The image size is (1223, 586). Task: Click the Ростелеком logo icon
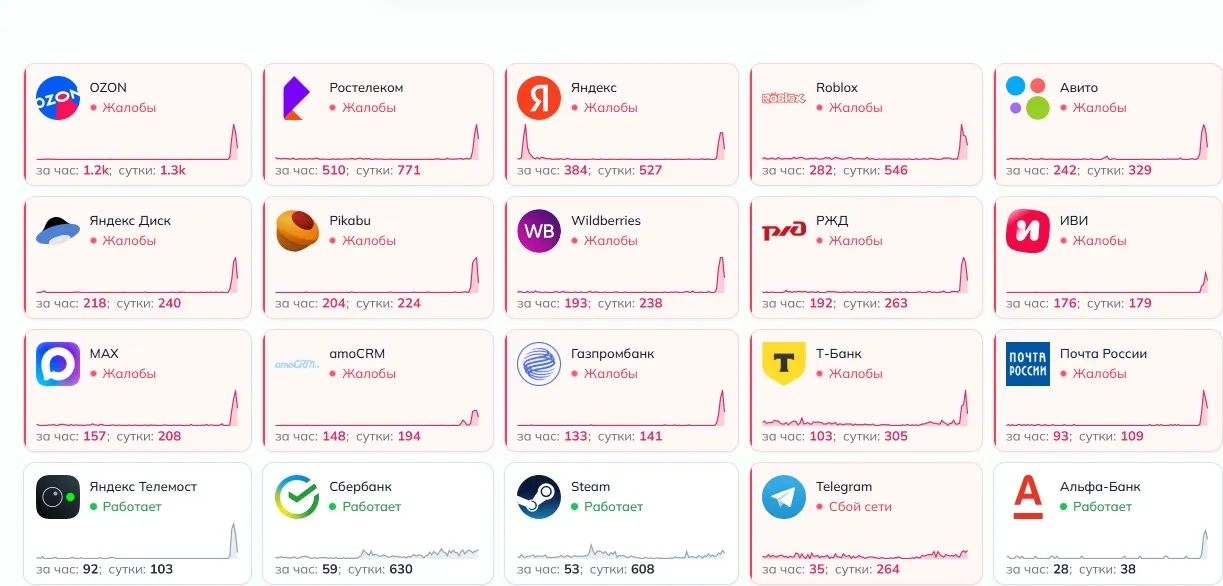(294, 98)
